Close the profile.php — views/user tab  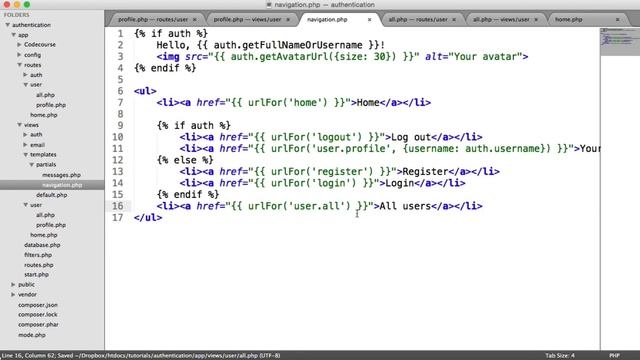[288, 20]
